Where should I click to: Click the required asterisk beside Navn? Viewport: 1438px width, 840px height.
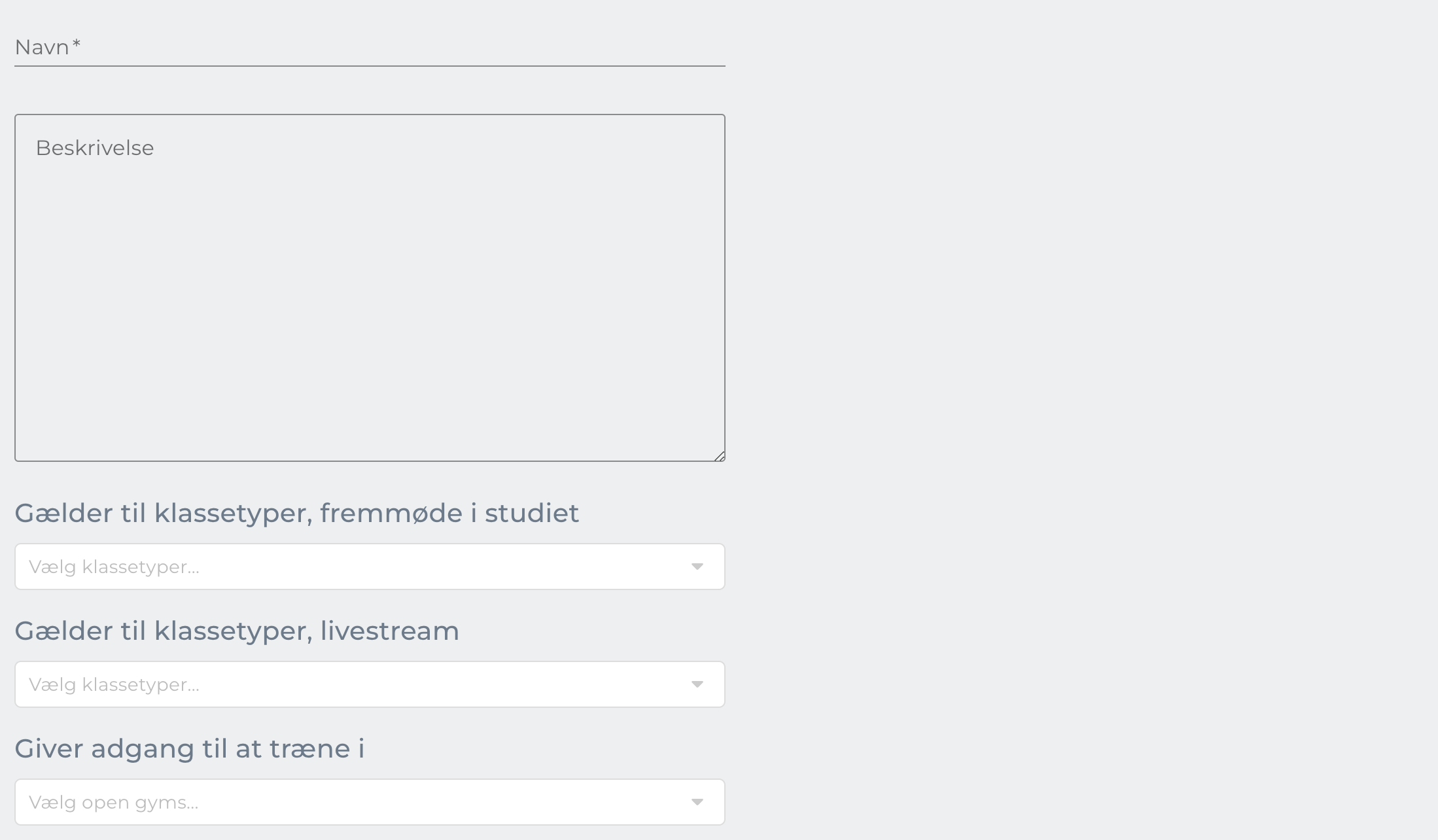coord(77,44)
